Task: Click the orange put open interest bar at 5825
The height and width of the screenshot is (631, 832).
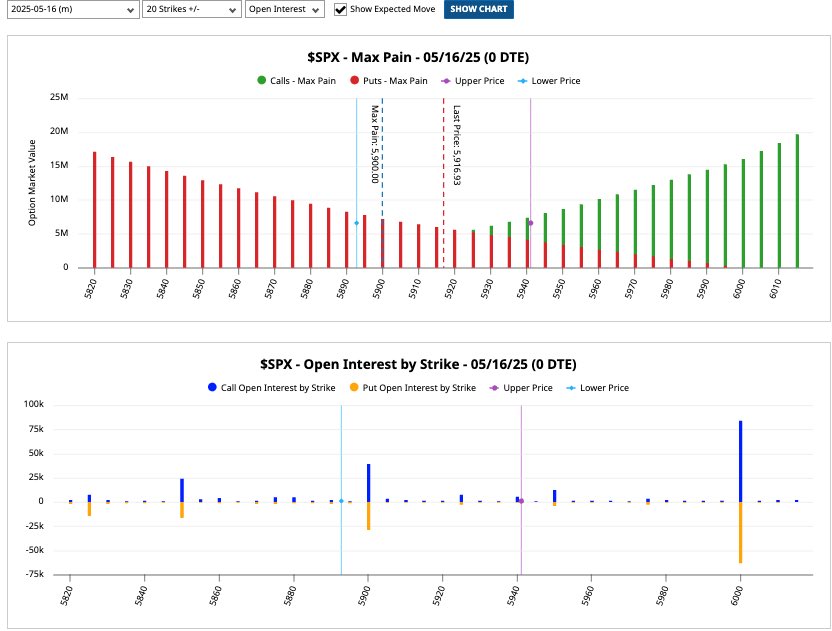Action: (x=89, y=509)
